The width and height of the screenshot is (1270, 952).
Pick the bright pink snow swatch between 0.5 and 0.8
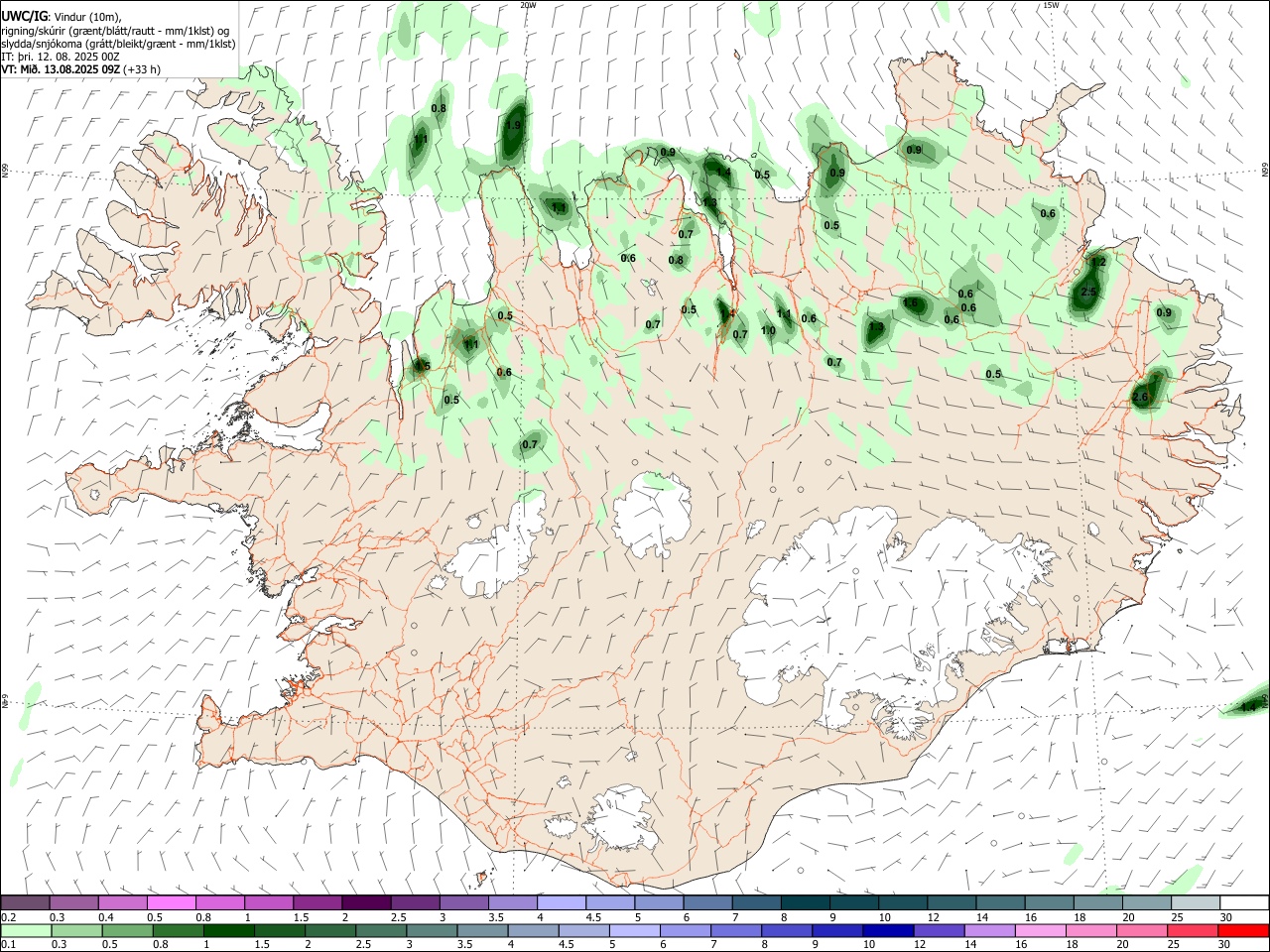click(172, 902)
